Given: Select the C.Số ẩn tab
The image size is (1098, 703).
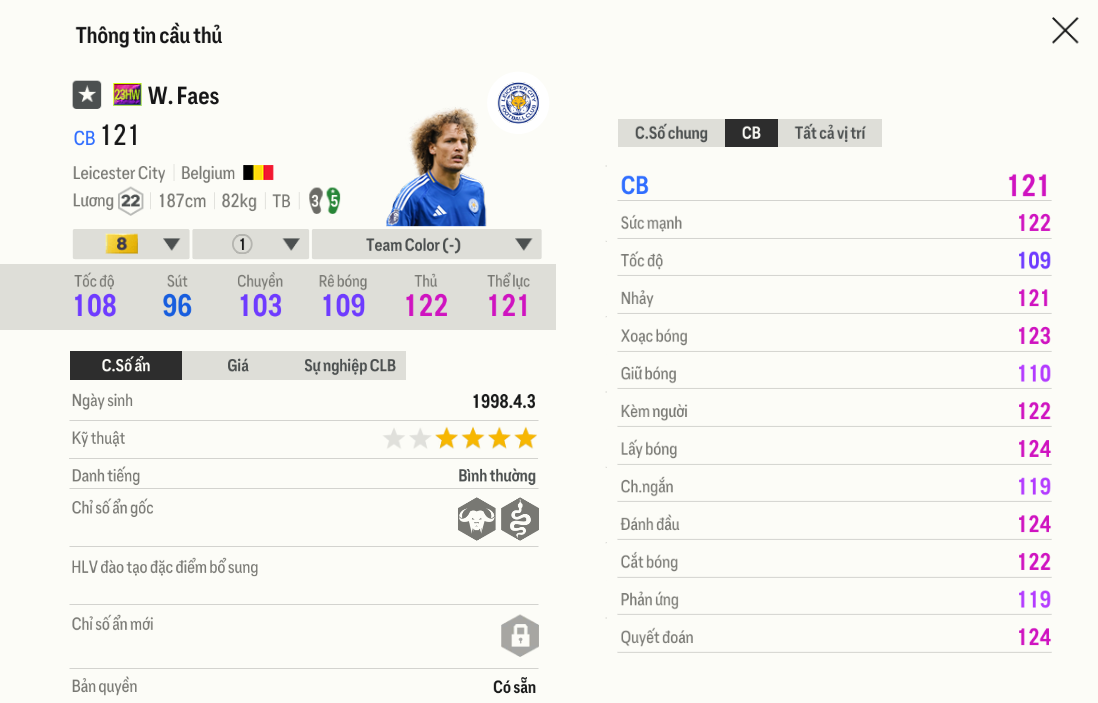Looking at the screenshot, I should (x=126, y=365).
